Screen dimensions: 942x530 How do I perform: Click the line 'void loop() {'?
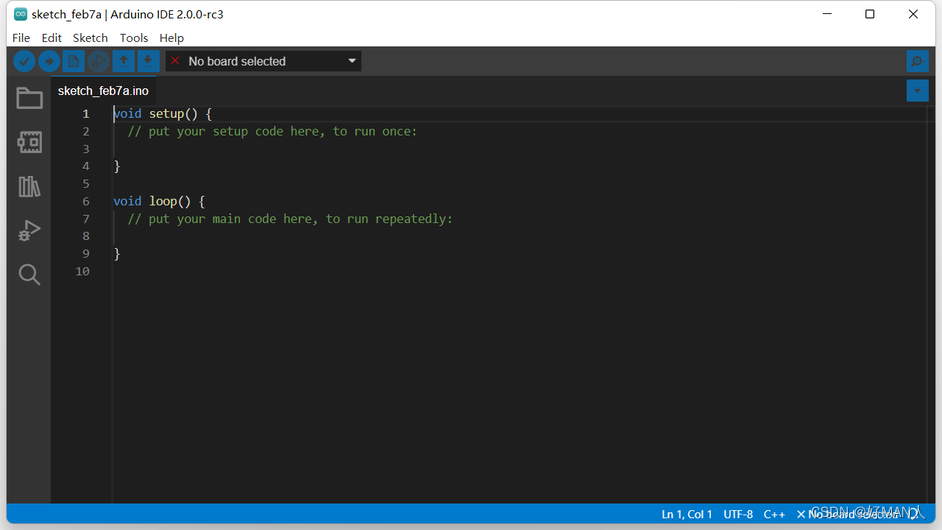point(159,201)
